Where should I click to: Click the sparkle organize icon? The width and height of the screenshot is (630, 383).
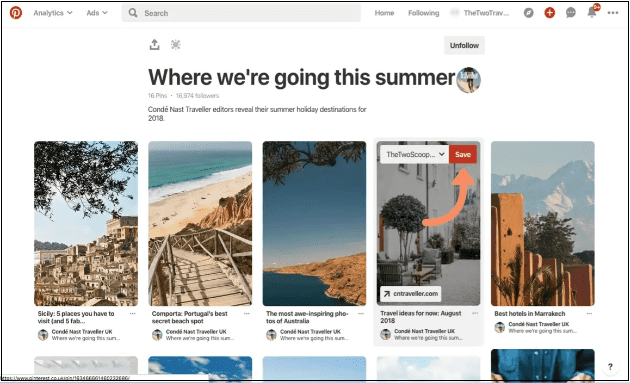pos(176,45)
